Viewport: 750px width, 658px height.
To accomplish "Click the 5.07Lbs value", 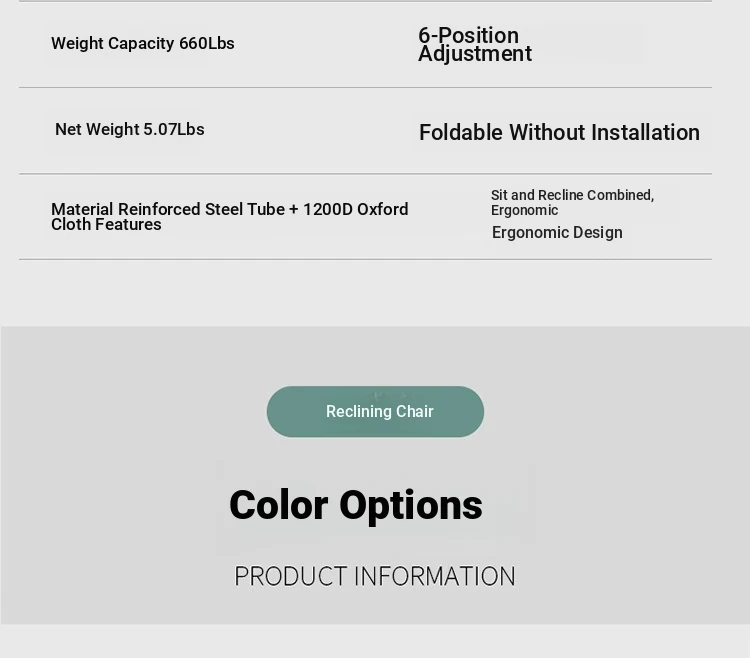I will coord(174,129).
